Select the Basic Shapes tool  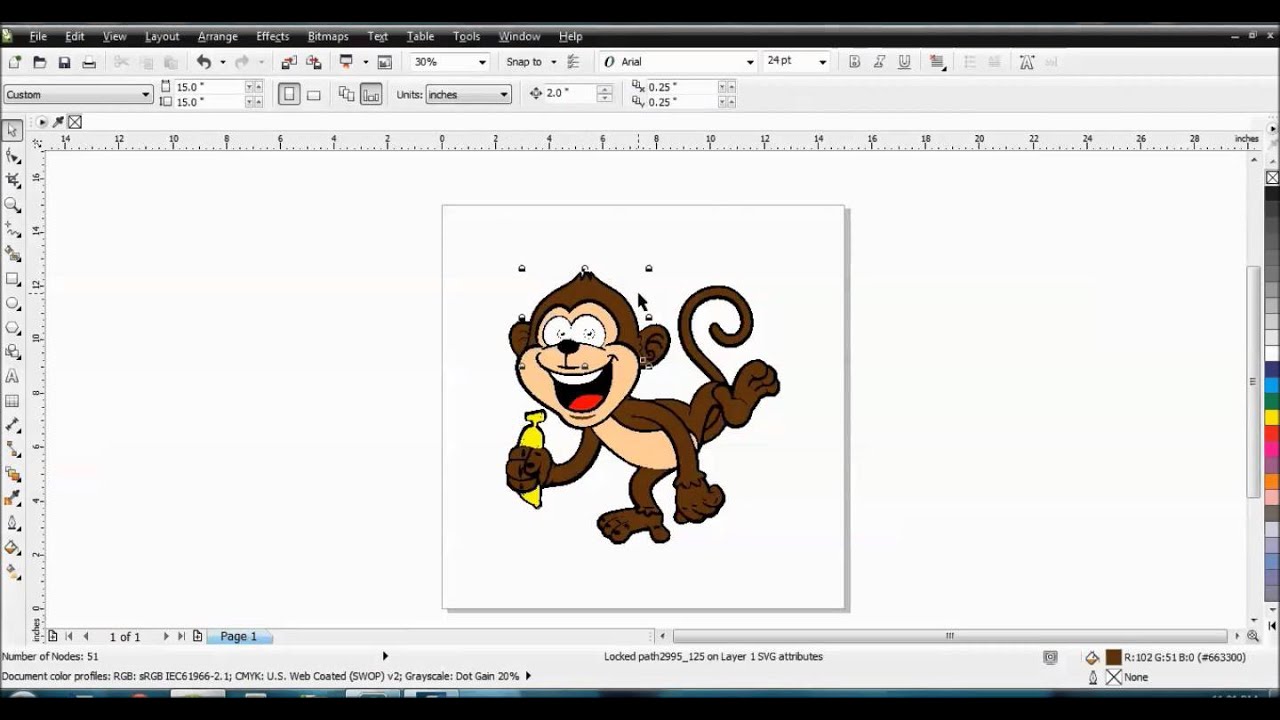point(12,352)
